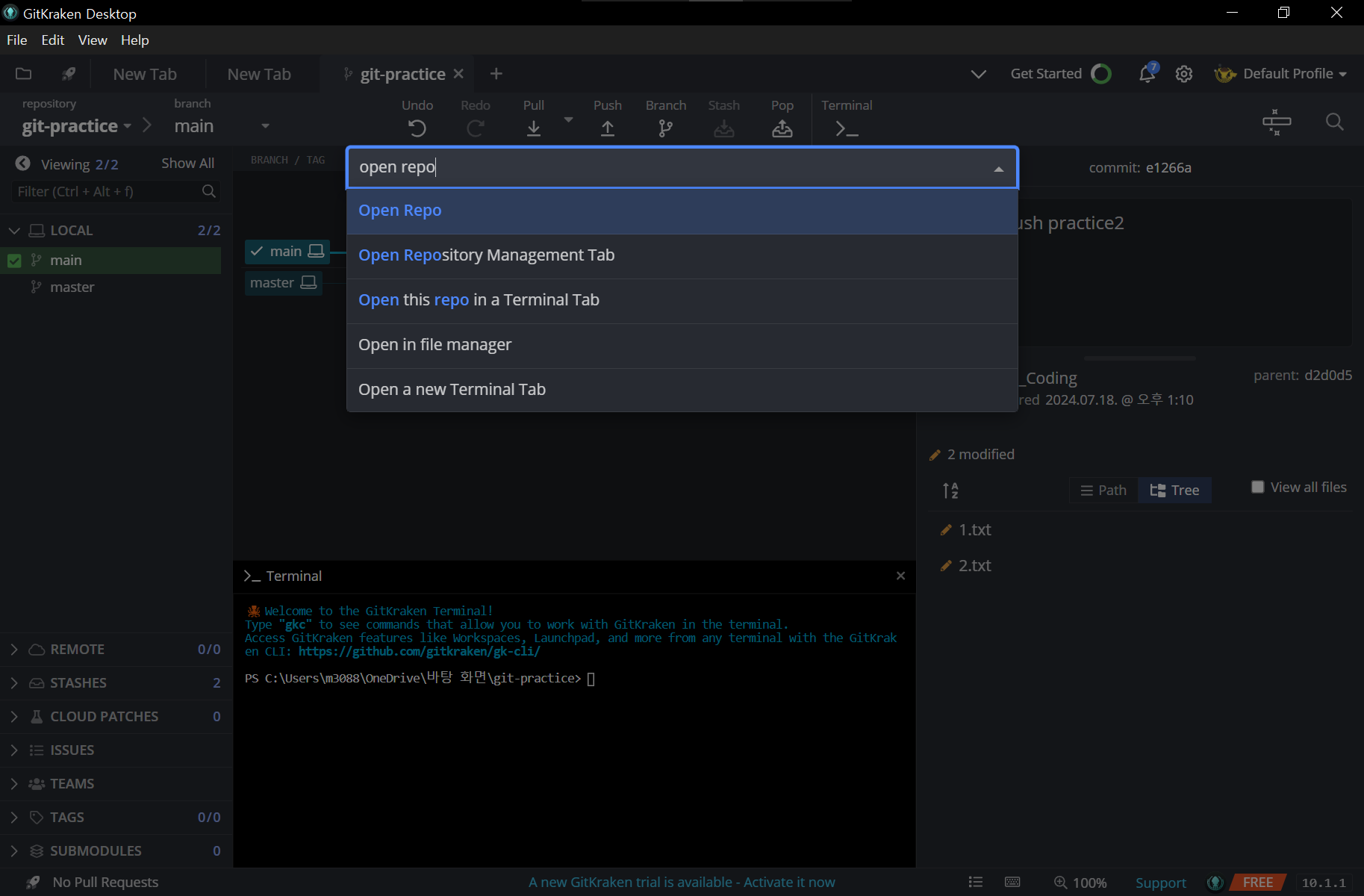
Task: Open the Support link
Action: click(1160, 883)
